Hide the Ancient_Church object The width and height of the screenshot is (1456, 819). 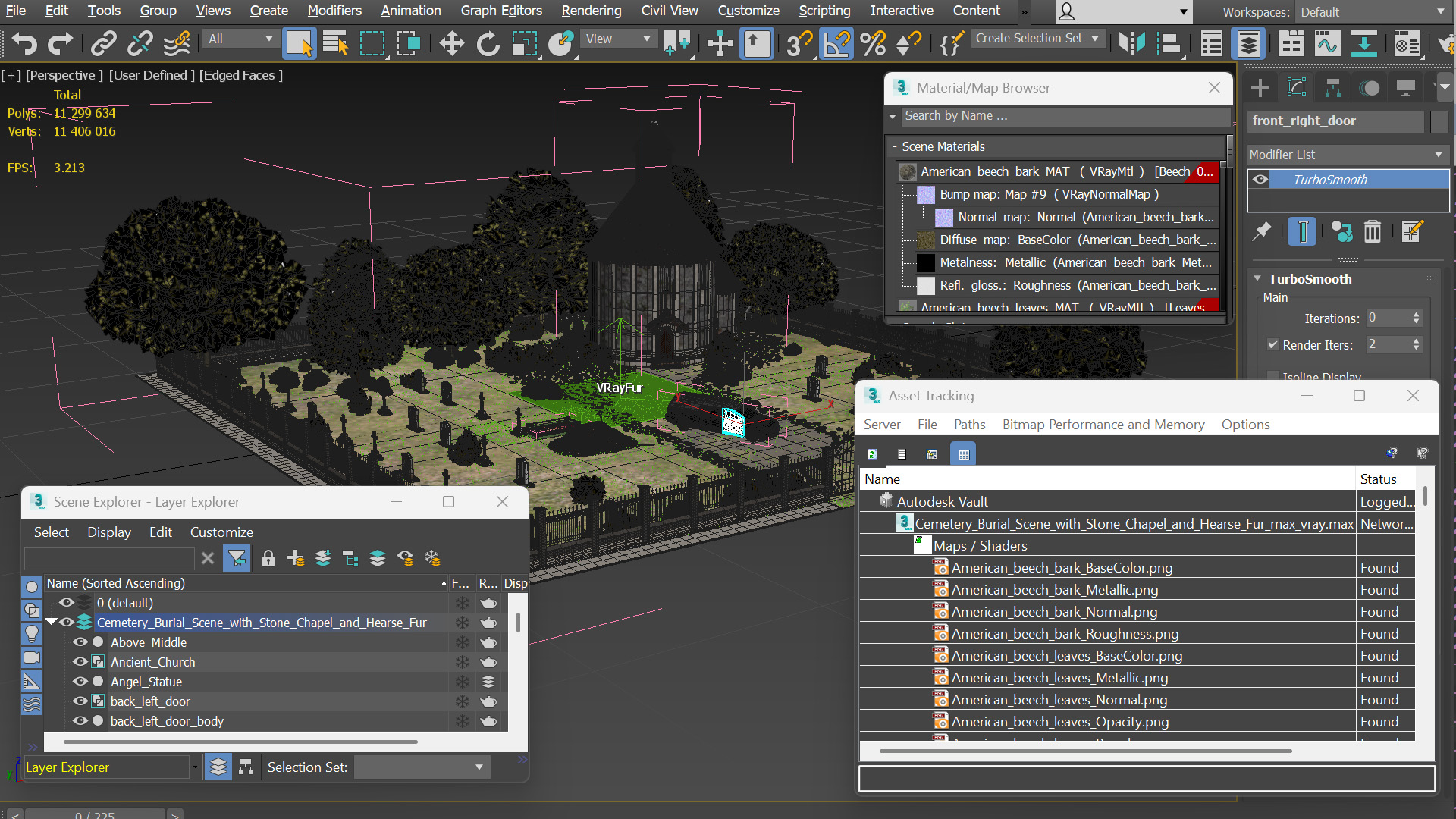pos(80,661)
